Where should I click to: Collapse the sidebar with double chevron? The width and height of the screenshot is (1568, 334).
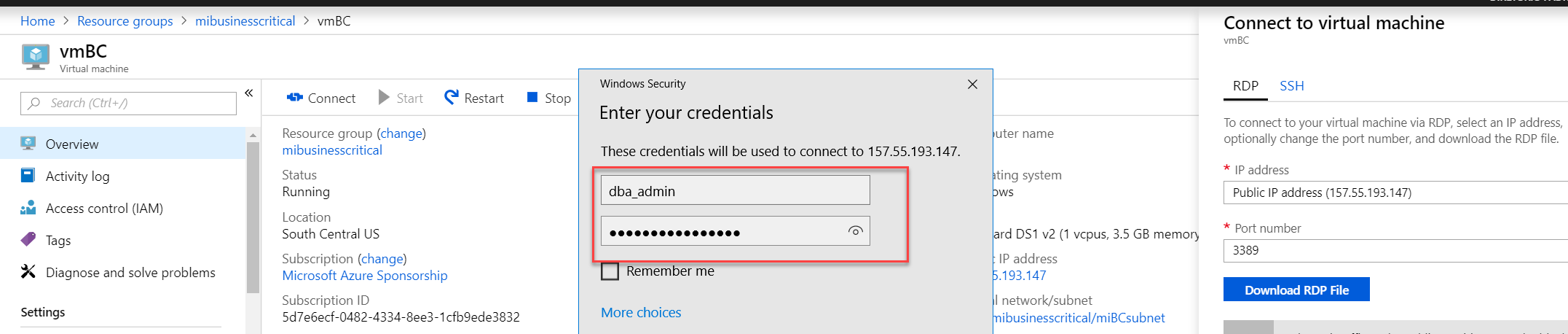click(249, 93)
